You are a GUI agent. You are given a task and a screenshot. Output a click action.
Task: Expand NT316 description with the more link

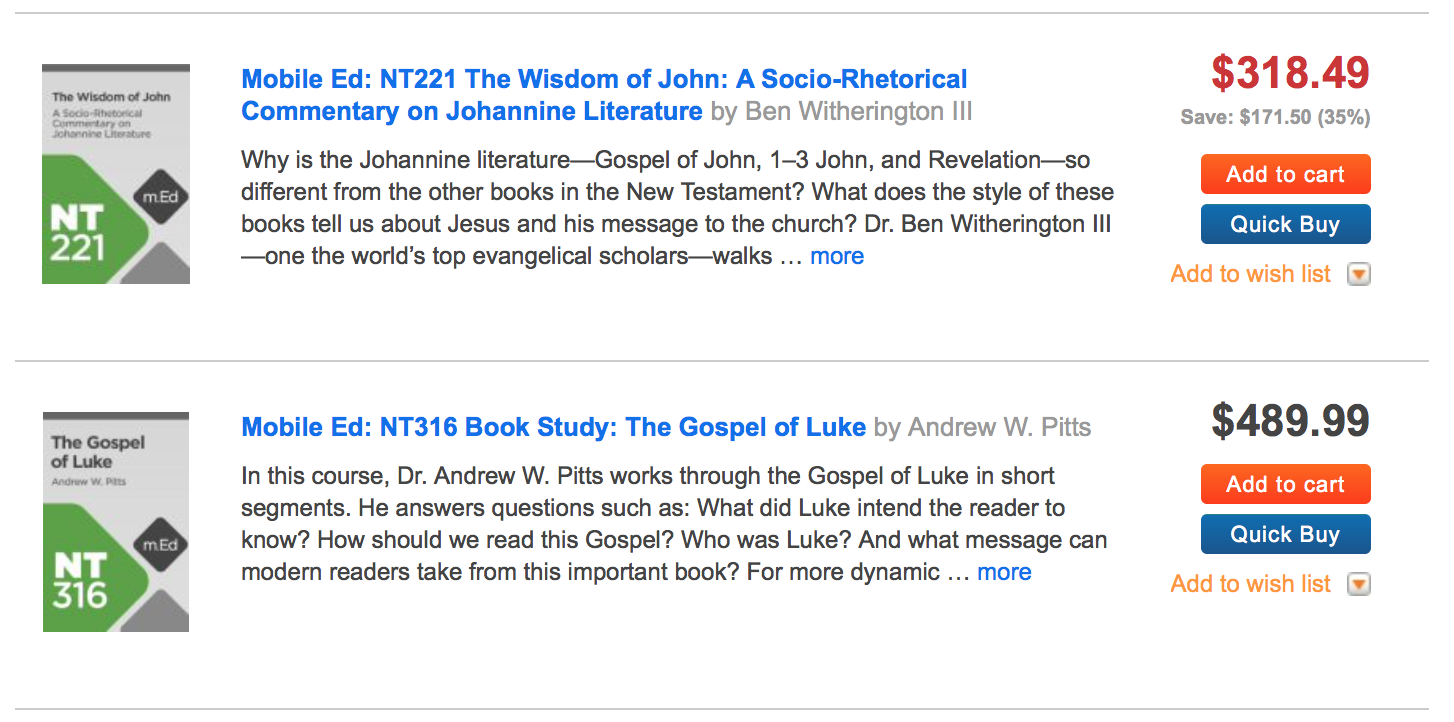[1004, 572]
